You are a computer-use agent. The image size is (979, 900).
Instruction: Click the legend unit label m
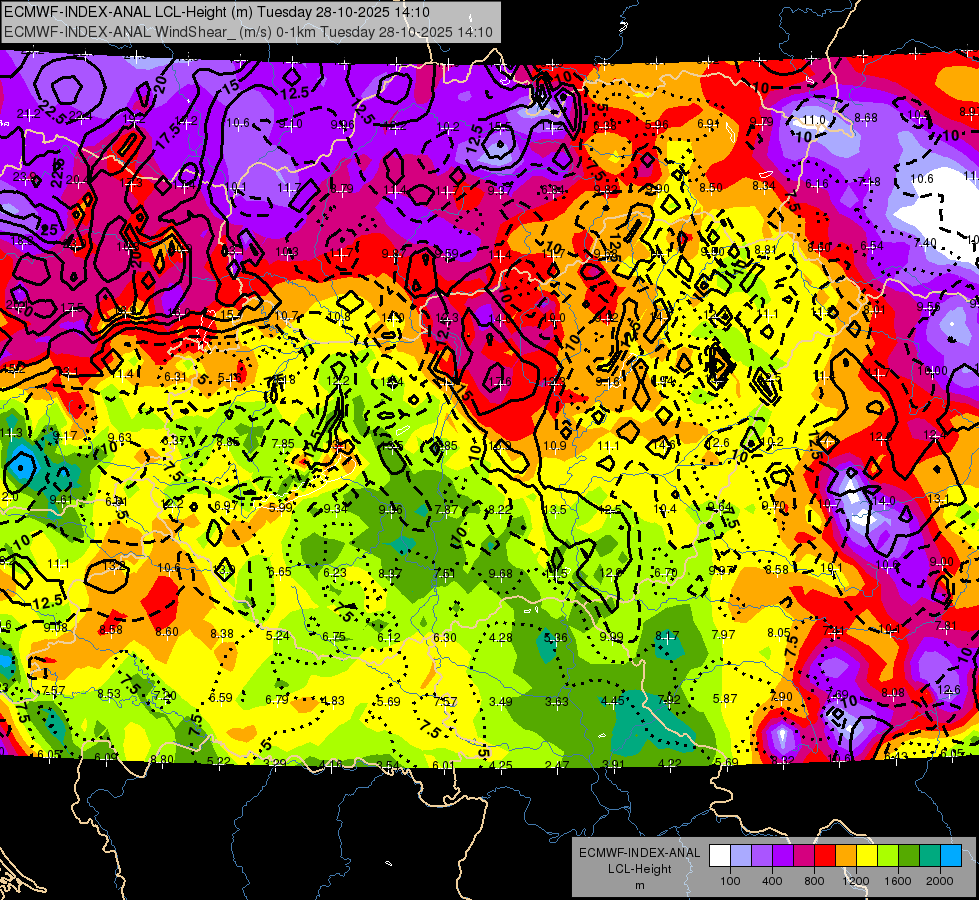coord(639,886)
